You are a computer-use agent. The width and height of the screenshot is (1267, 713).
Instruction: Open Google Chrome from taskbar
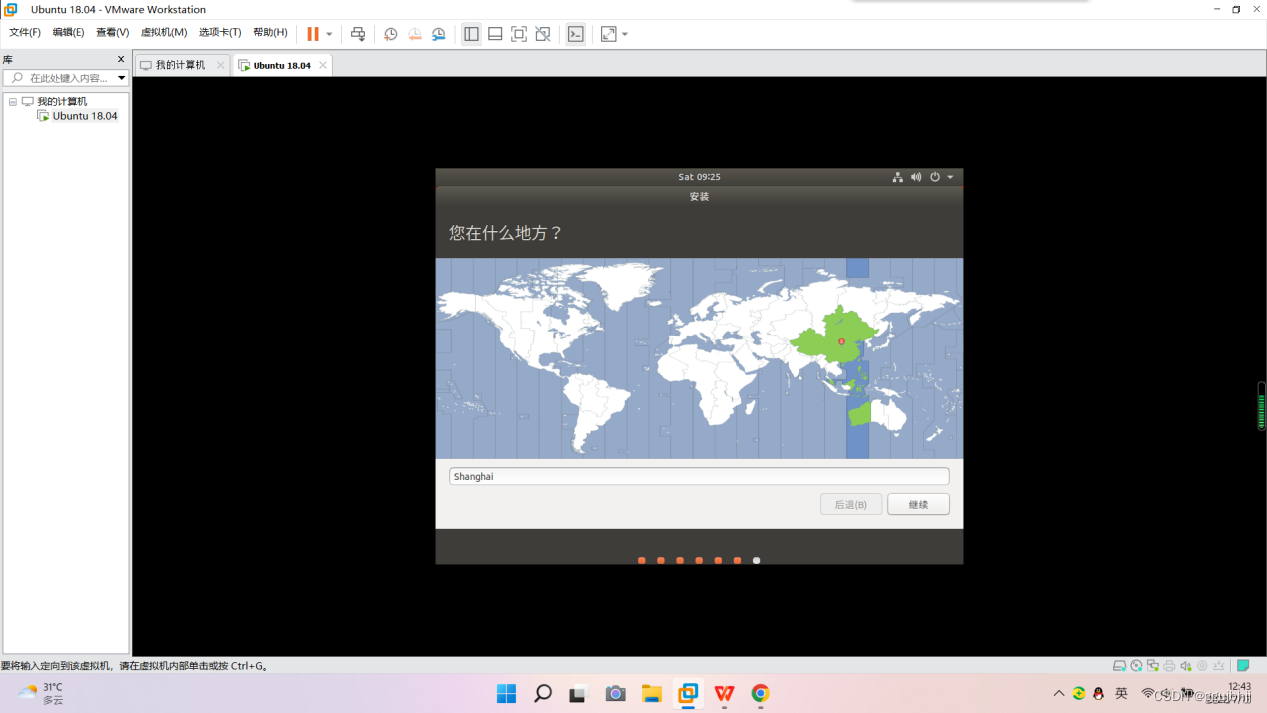click(x=760, y=693)
